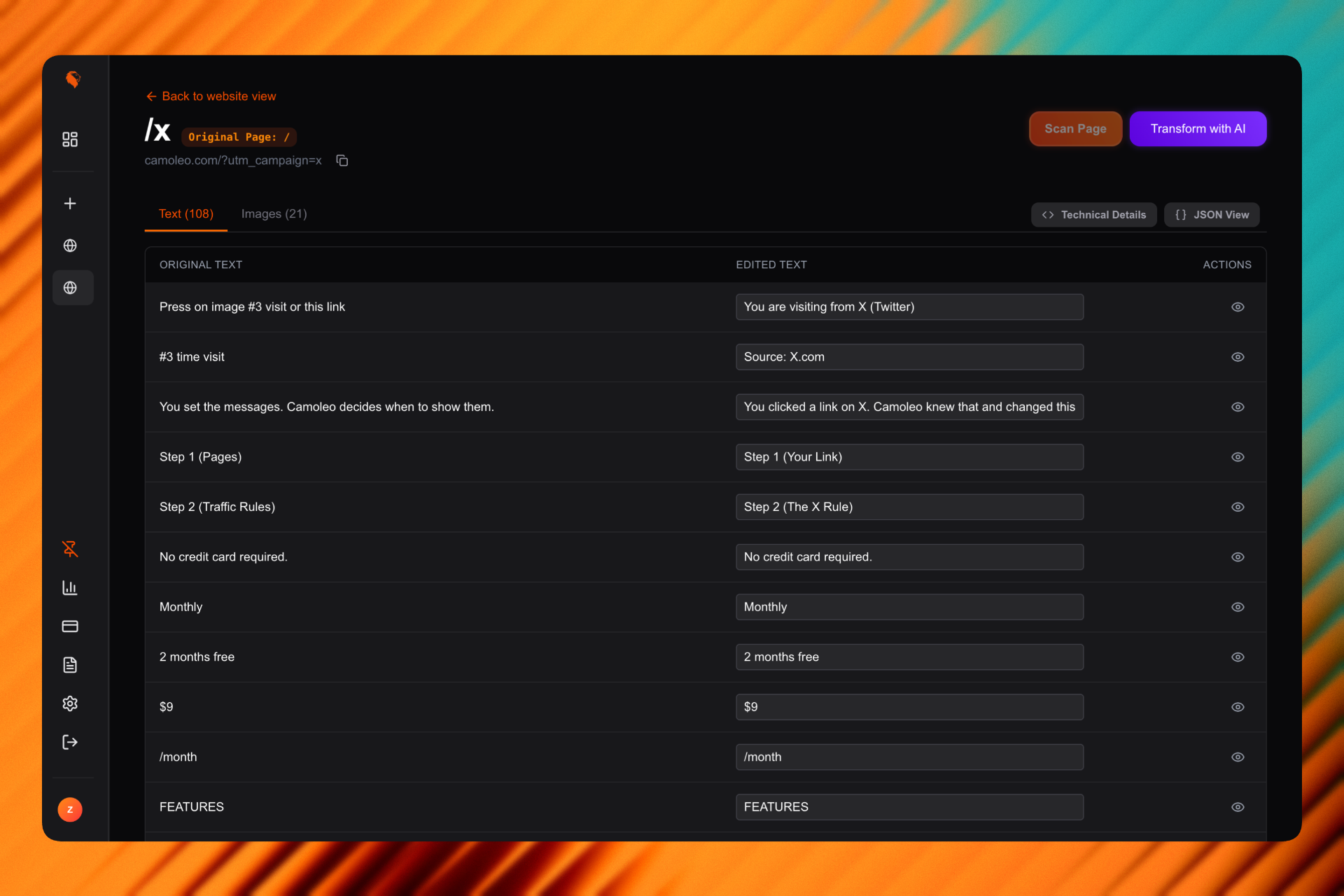Click the Transform with AI button
Viewport: 1344px width, 896px height.
point(1197,129)
